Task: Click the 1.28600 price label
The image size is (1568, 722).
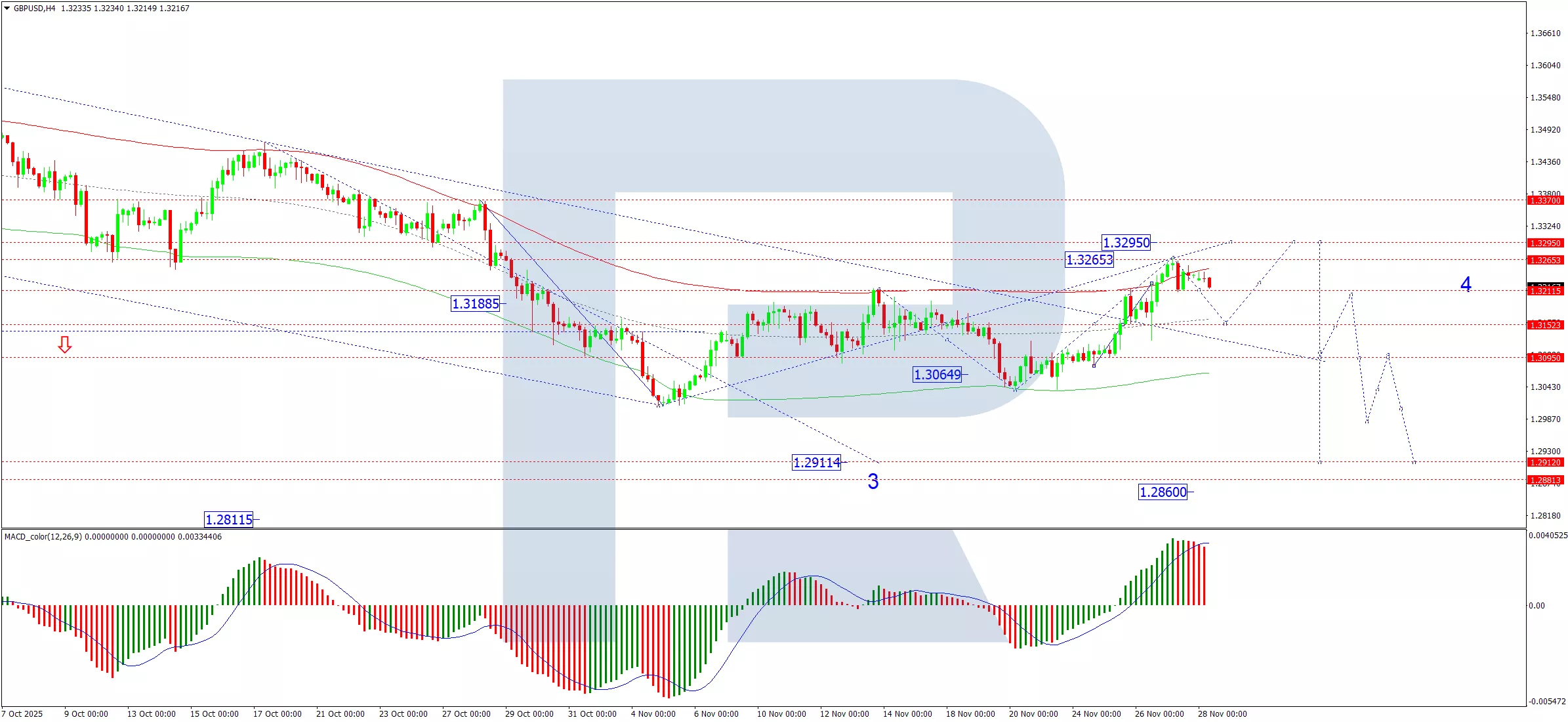Action: (1163, 492)
